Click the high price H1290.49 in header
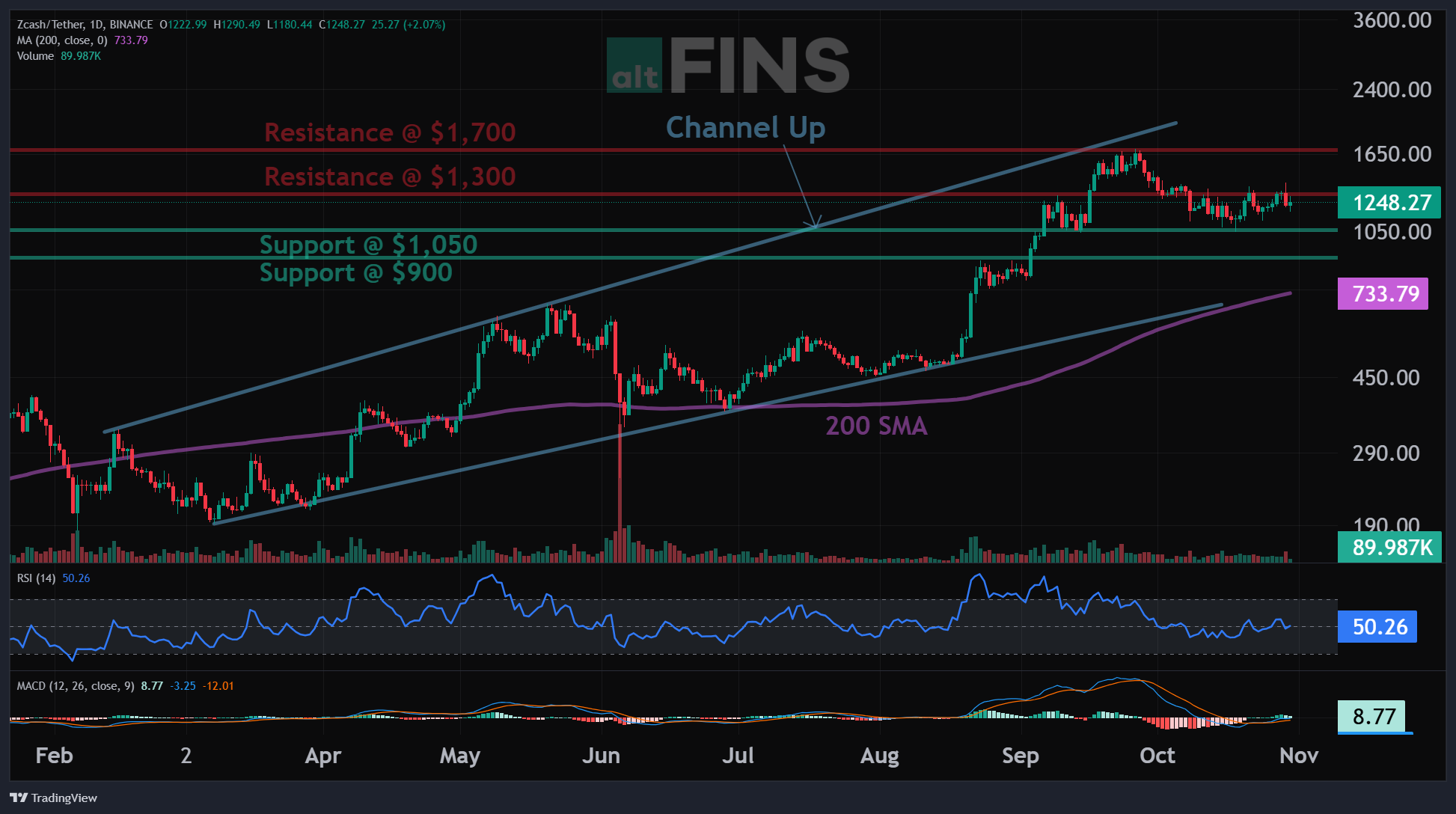This screenshot has height=814, width=1456. pyautogui.click(x=237, y=25)
